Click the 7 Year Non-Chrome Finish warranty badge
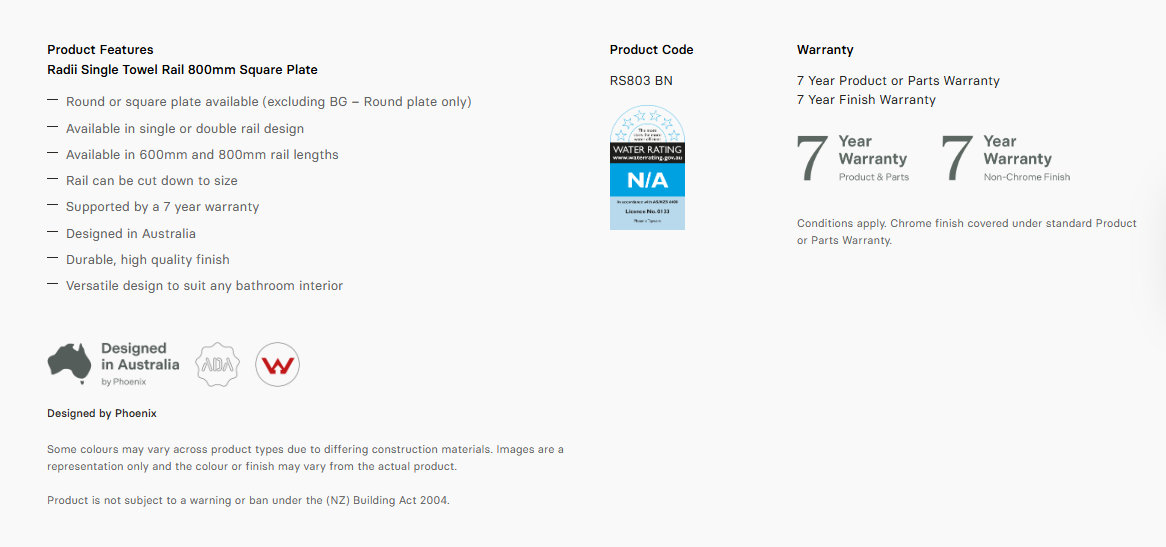This screenshot has width=1166, height=547. (x=1006, y=158)
